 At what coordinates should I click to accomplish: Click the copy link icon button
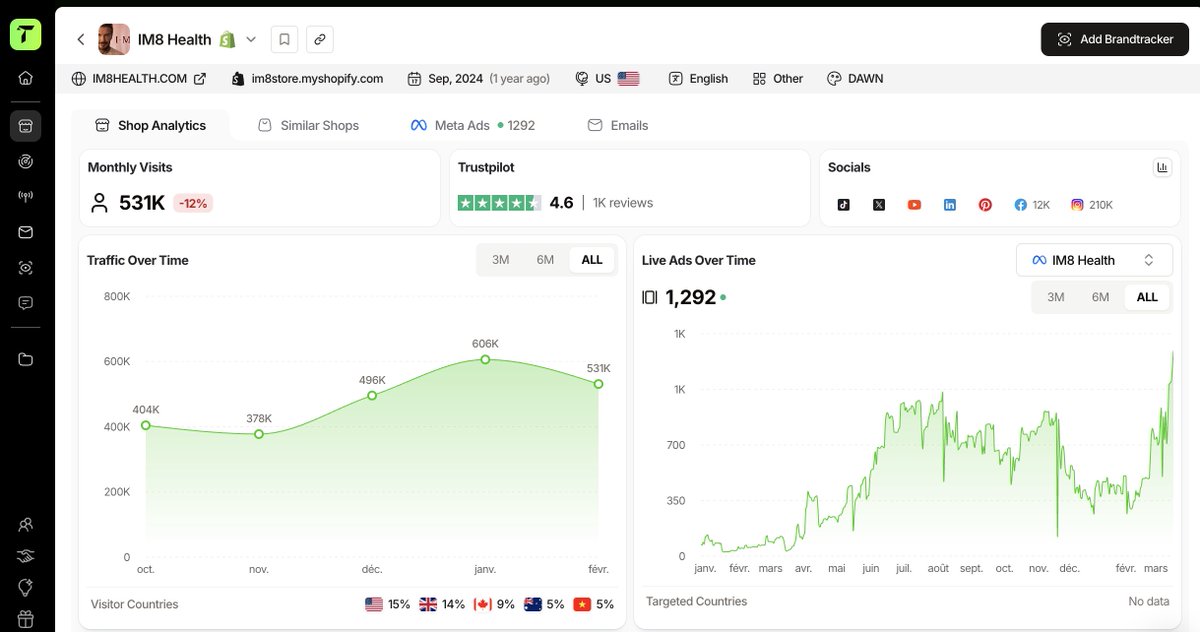pos(320,39)
